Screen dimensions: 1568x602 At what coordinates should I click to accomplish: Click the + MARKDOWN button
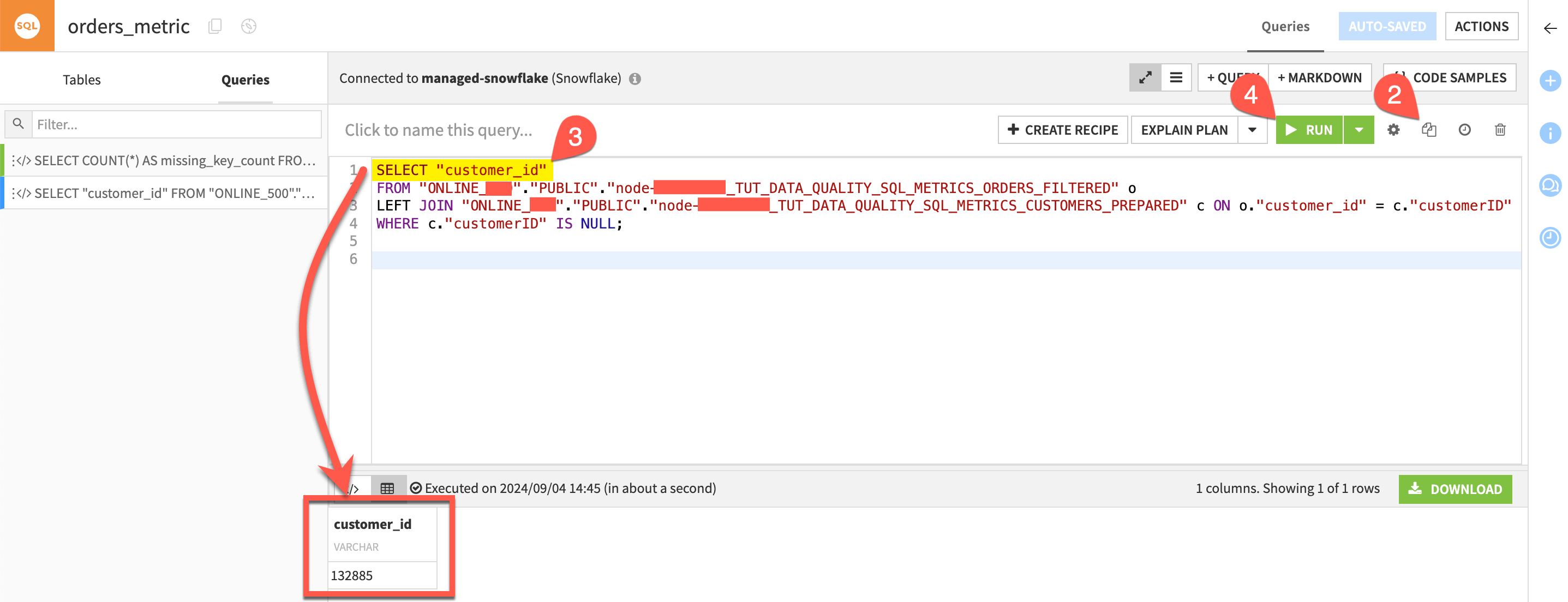tap(1320, 77)
